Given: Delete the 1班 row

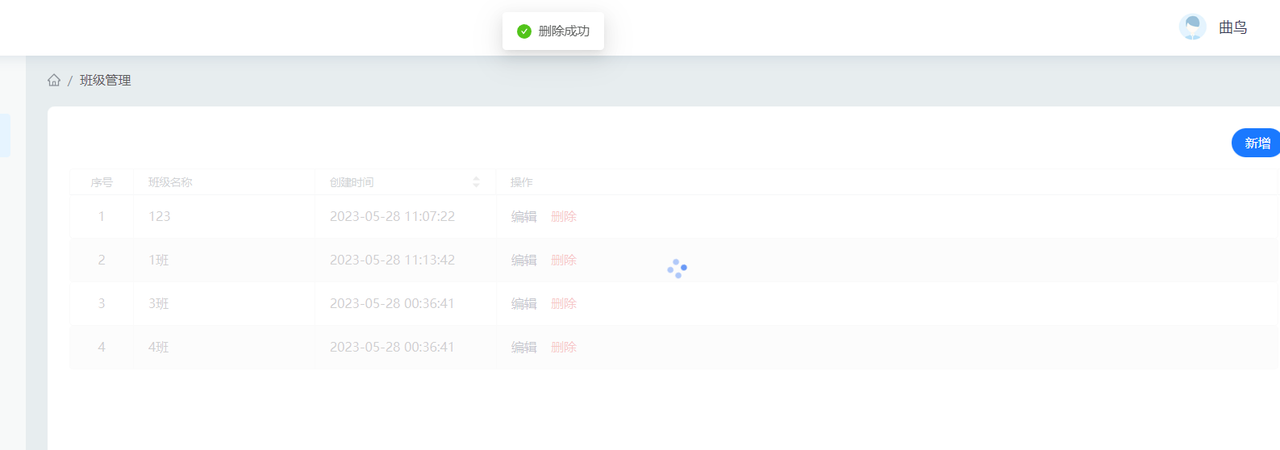Looking at the screenshot, I should point(564,260).
